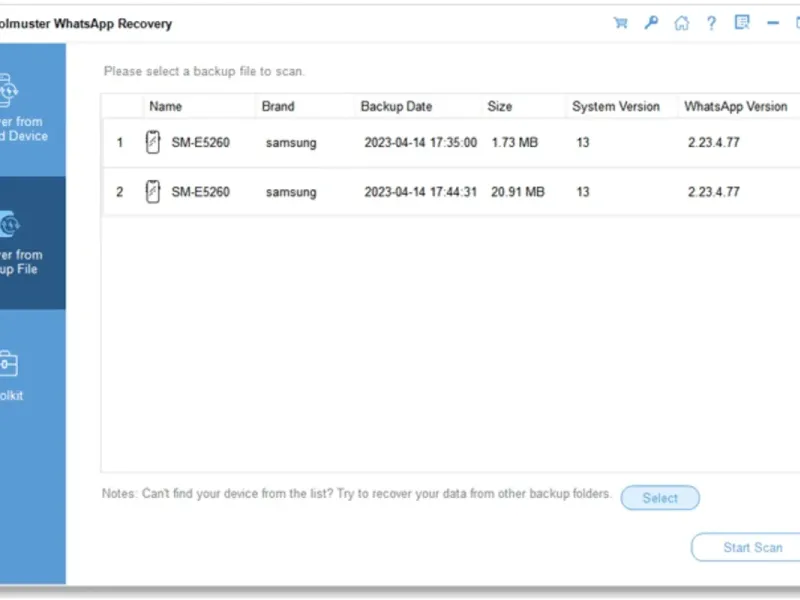Select SM-E5260 name in row 2

pos(201,192)
